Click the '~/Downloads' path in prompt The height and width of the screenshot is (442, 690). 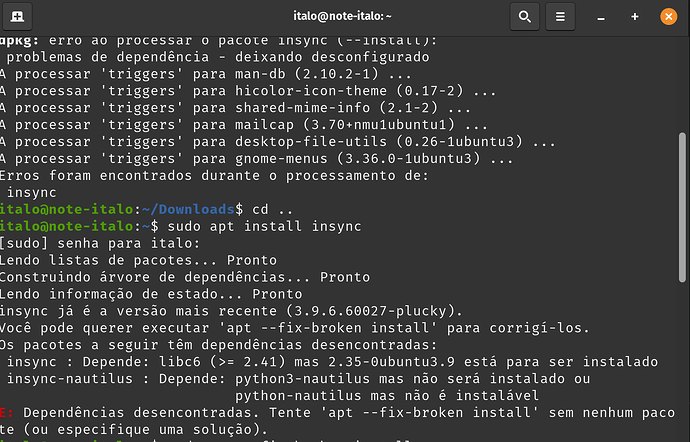point(188,209)
